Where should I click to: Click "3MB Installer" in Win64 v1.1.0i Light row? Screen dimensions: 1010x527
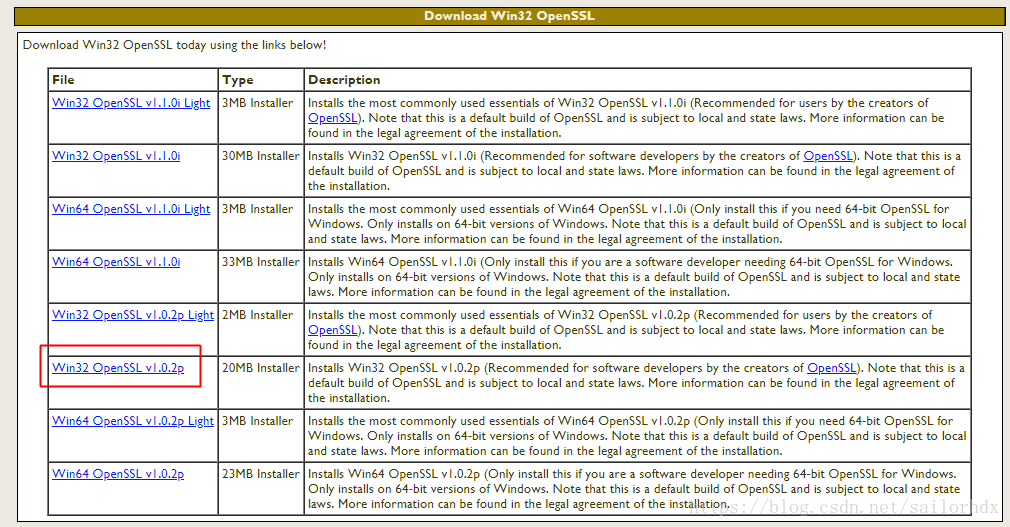pyautogui.click(x=258, y=209)
